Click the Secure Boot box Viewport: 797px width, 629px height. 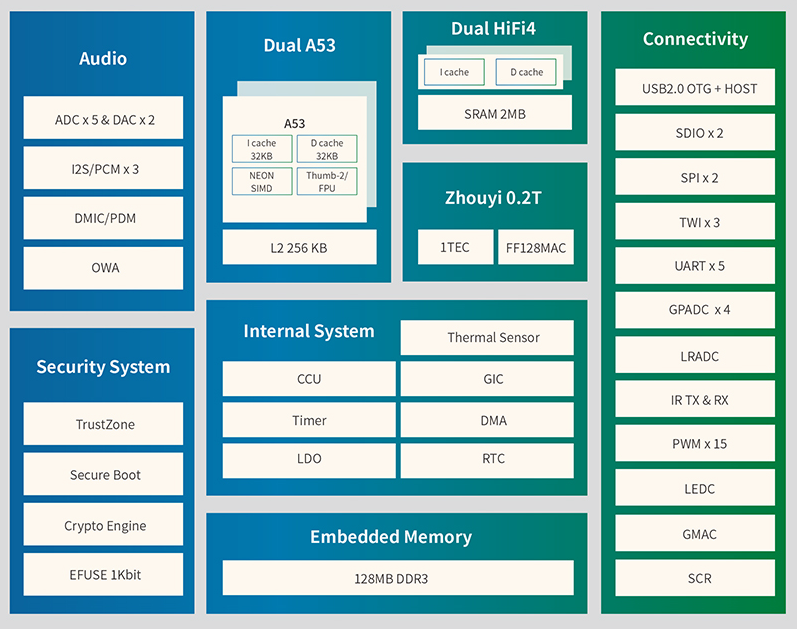pyautogui.click(x=103, y=474)
